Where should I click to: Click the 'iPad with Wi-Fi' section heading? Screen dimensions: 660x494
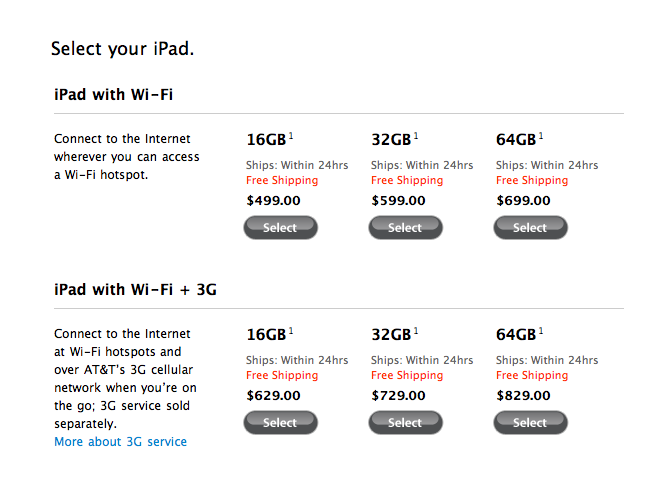click(x=116, y=95)
